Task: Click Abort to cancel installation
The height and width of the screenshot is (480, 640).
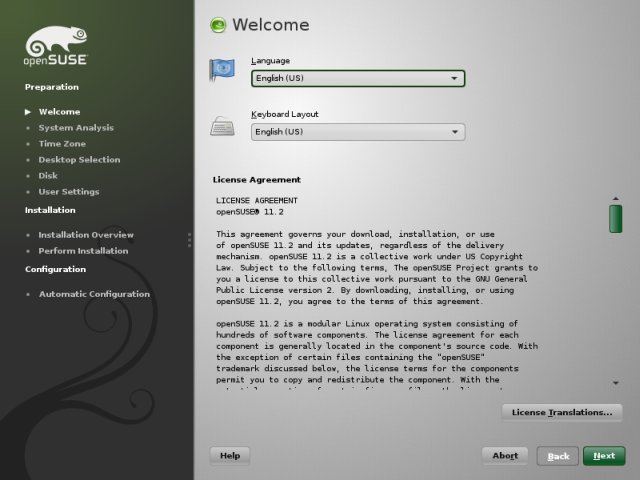Action: tap(505, 456)
